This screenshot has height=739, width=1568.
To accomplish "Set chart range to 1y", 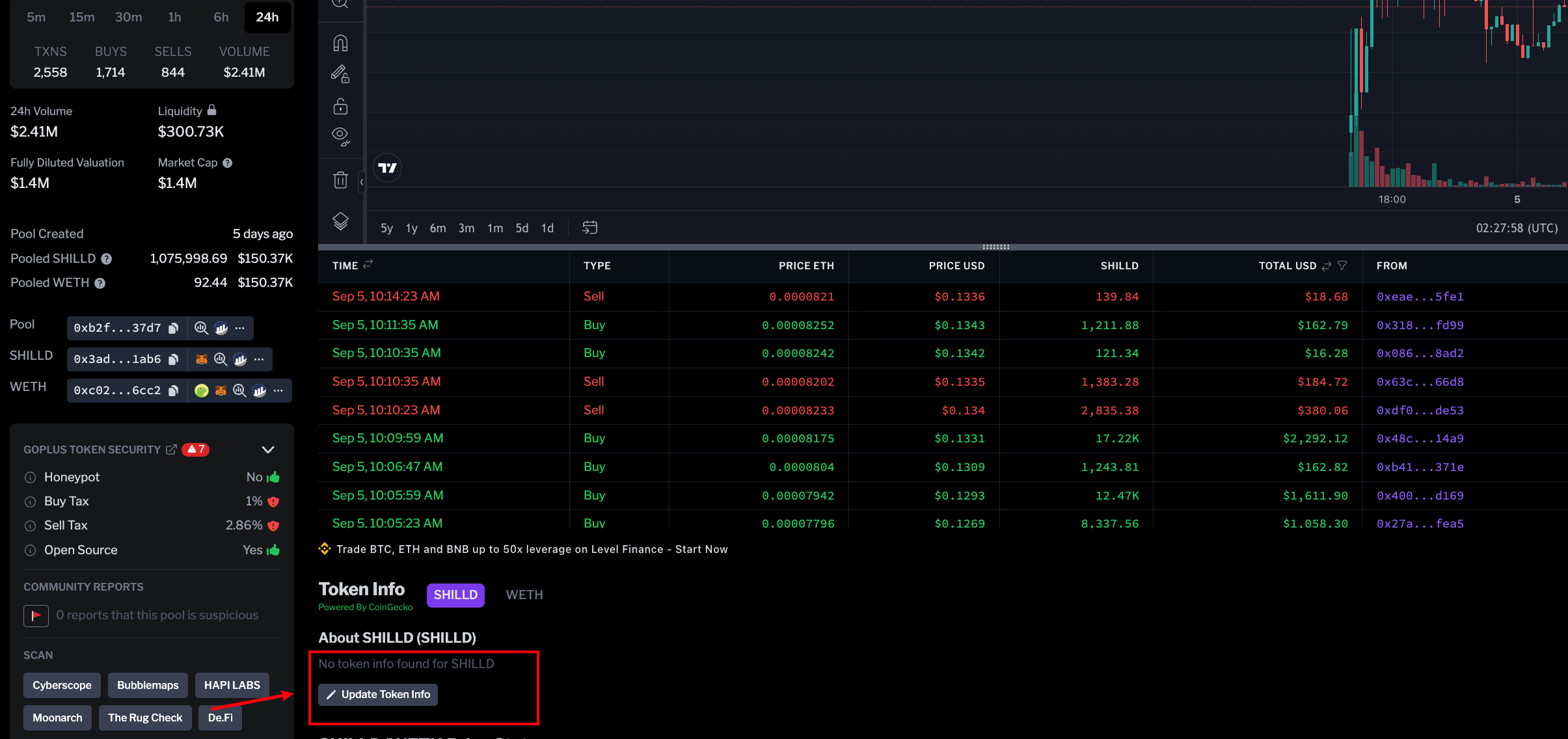I will coord(411,228).
